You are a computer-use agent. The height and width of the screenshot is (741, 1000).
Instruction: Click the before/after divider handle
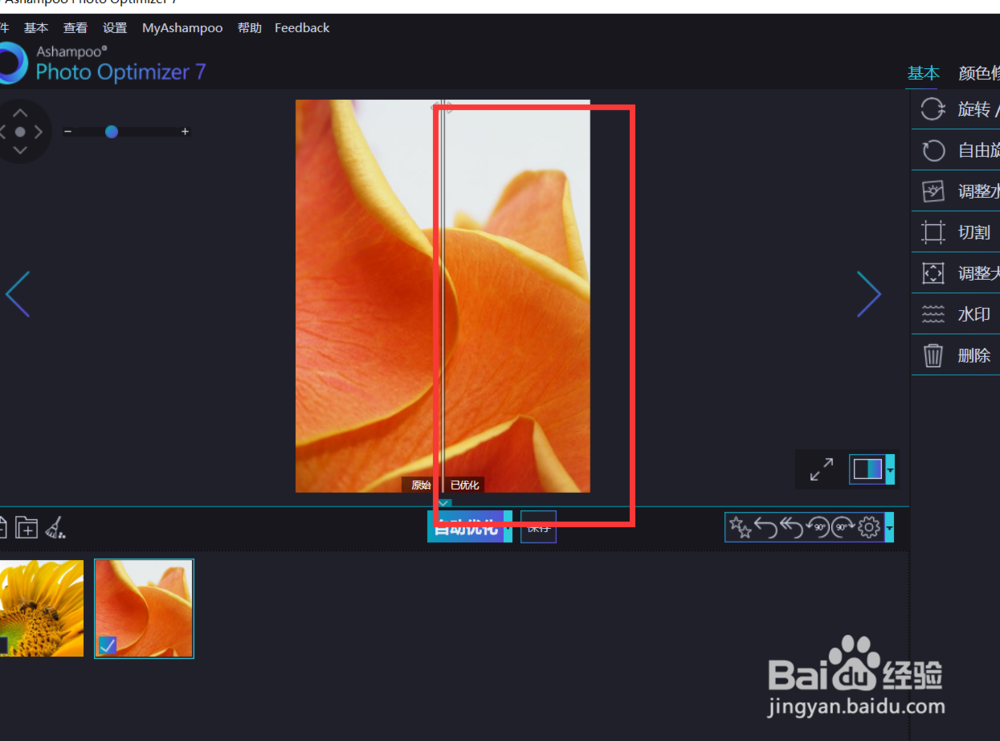coord(443,107)
